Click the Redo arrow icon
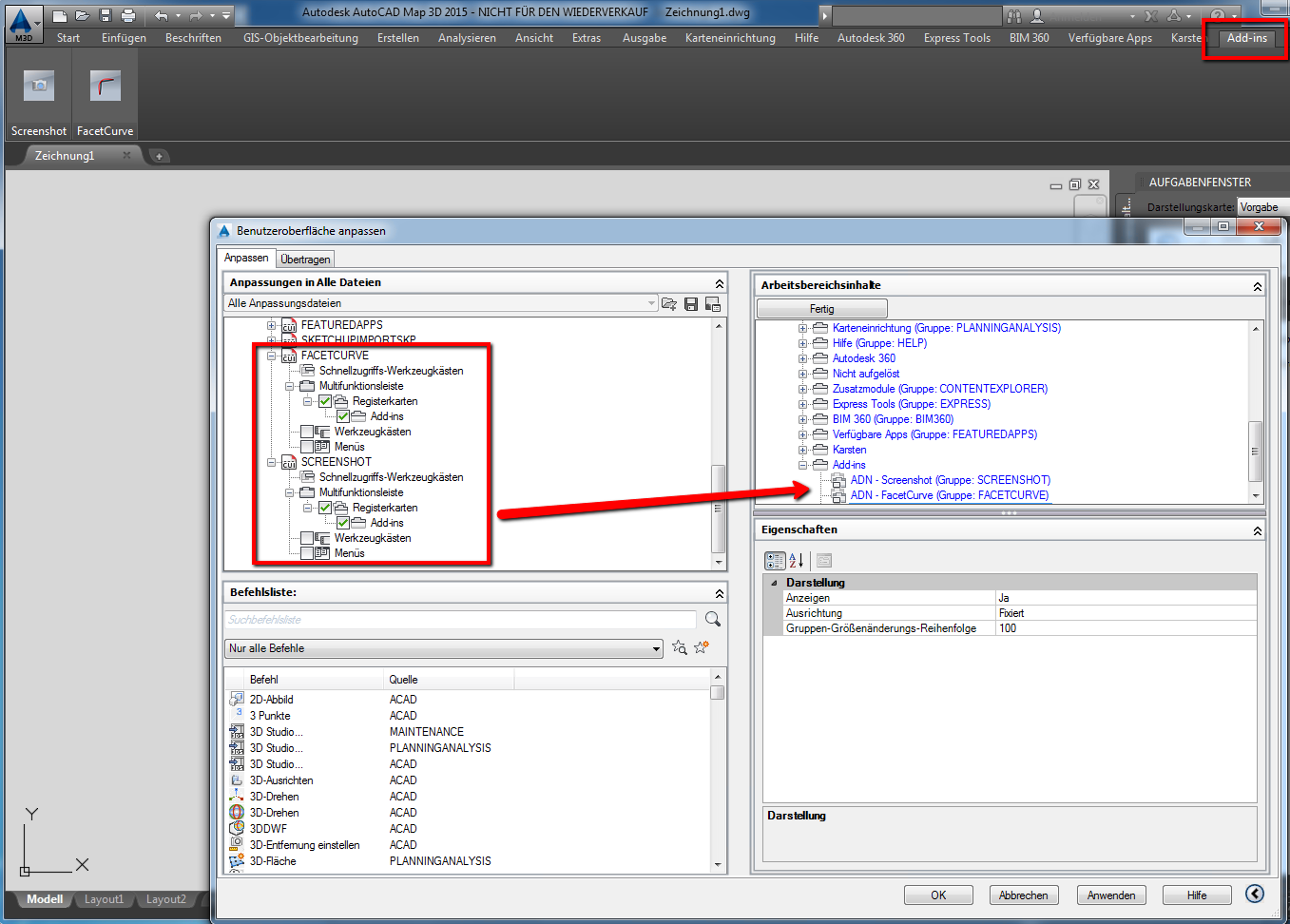The height and width of the screenshot is (924, 1290). pos(196,15)
